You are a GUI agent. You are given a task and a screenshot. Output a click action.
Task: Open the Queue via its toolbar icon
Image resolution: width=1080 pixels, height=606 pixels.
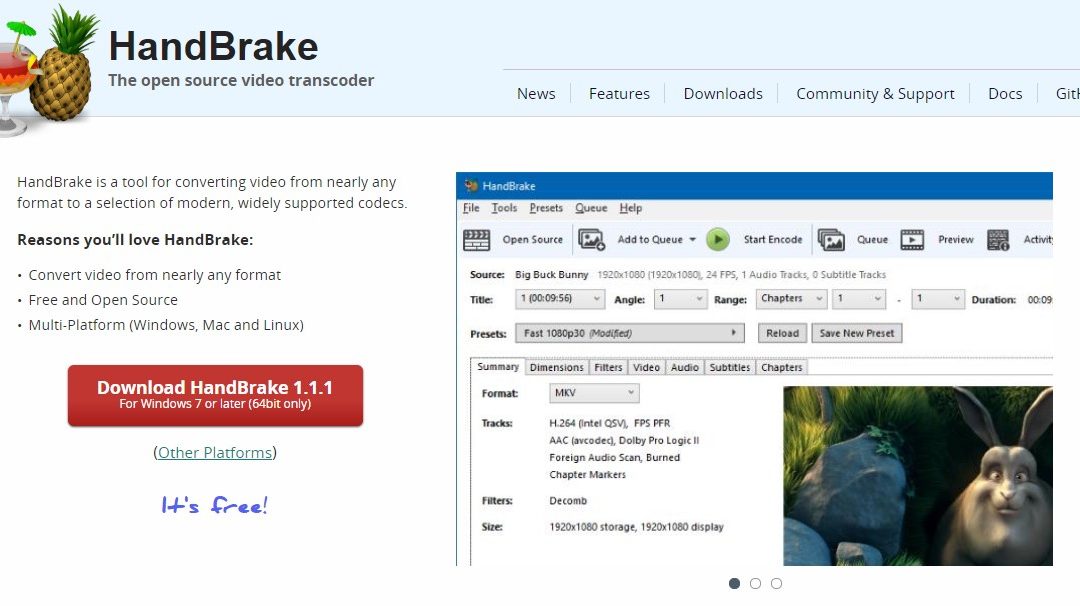[833, 239]
